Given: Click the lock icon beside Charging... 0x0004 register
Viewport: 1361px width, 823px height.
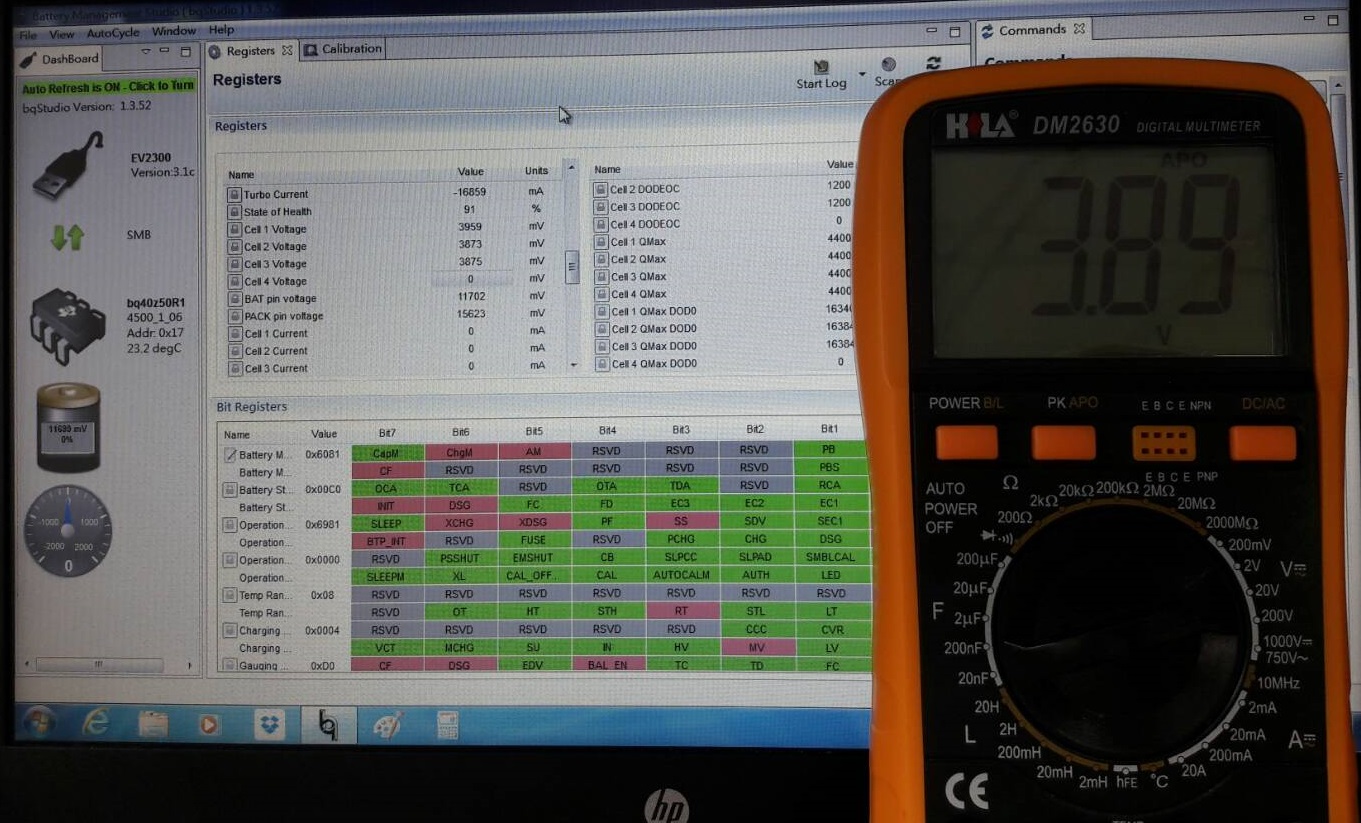Looking at the screenshot, I should point(229,631).
